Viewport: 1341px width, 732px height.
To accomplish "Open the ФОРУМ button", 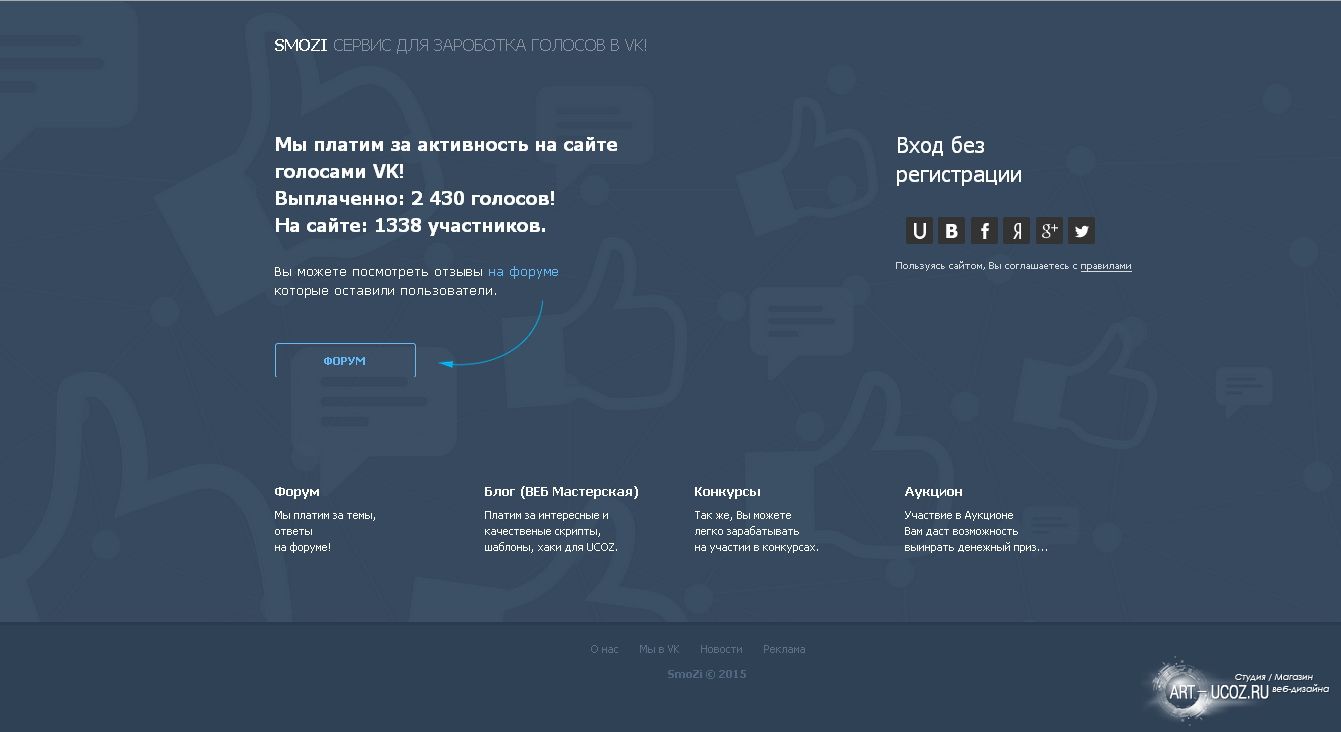I will pos(345,360).
